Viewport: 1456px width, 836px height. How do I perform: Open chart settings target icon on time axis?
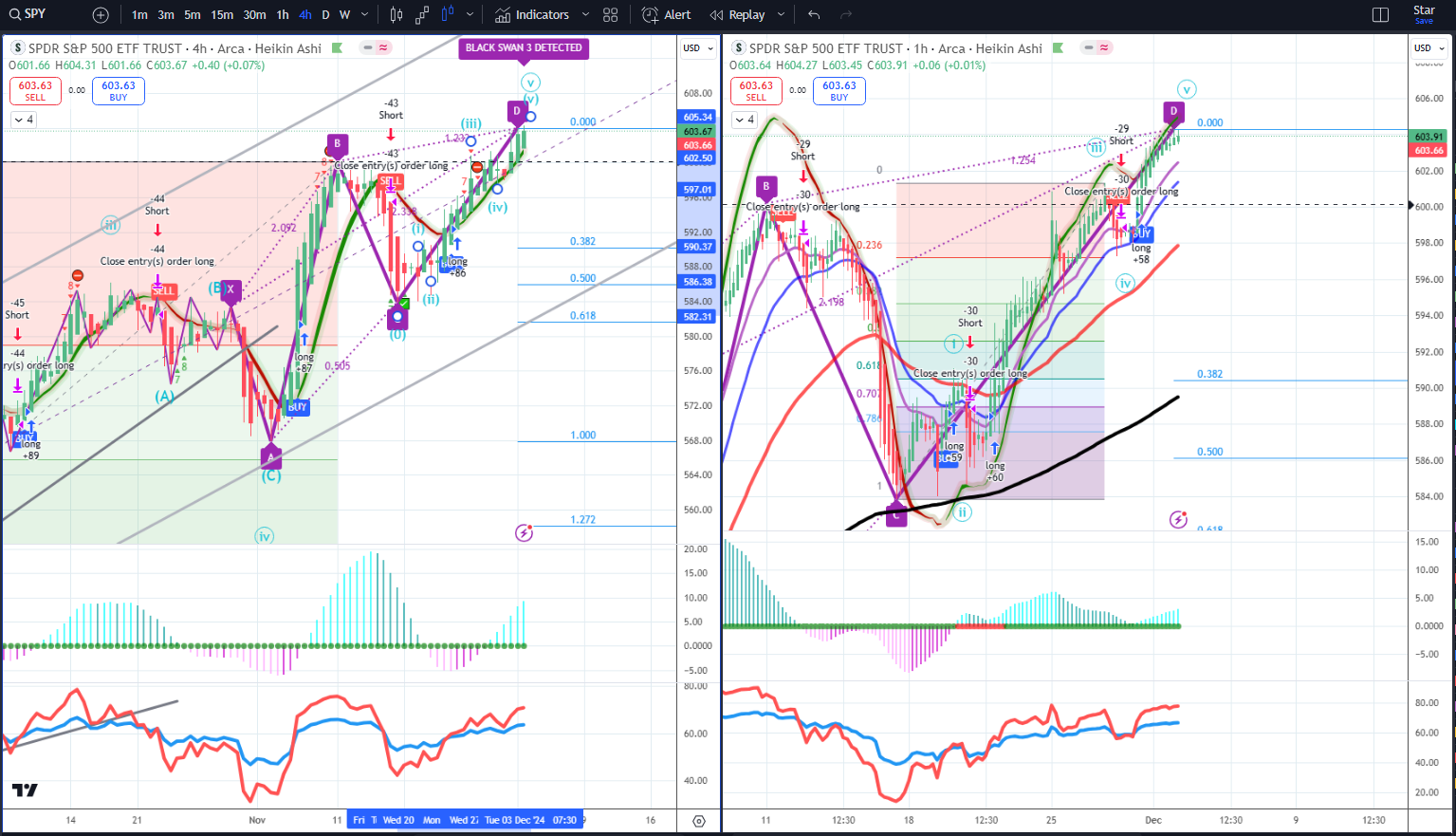pos(699,821)
